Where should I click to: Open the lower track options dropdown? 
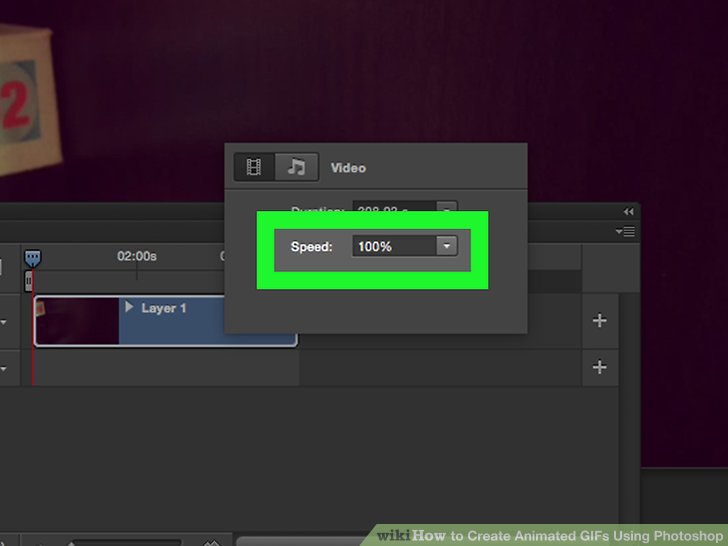pos(4,369)
